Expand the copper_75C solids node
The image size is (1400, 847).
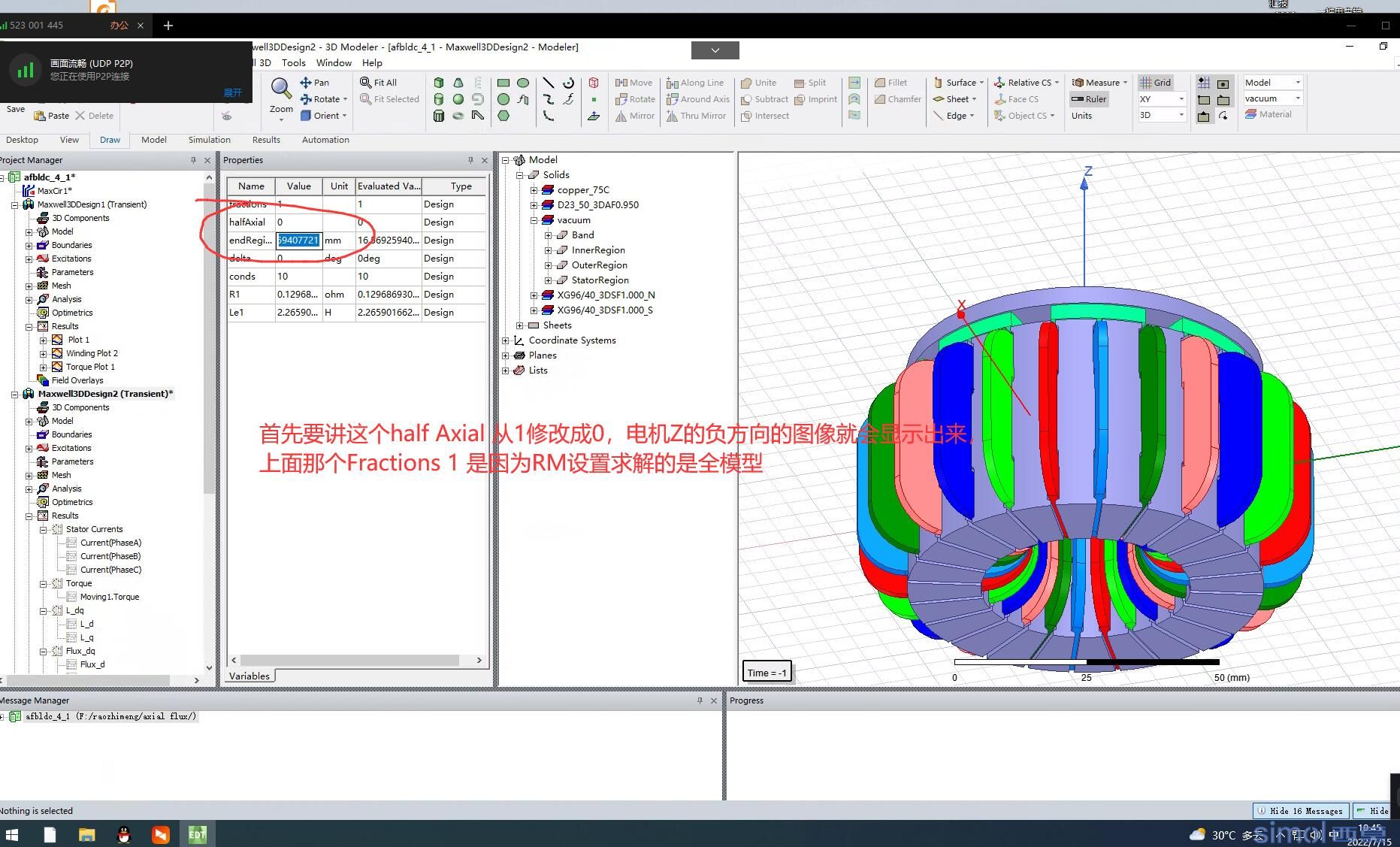pyautogui.click(x=534, y=190)
